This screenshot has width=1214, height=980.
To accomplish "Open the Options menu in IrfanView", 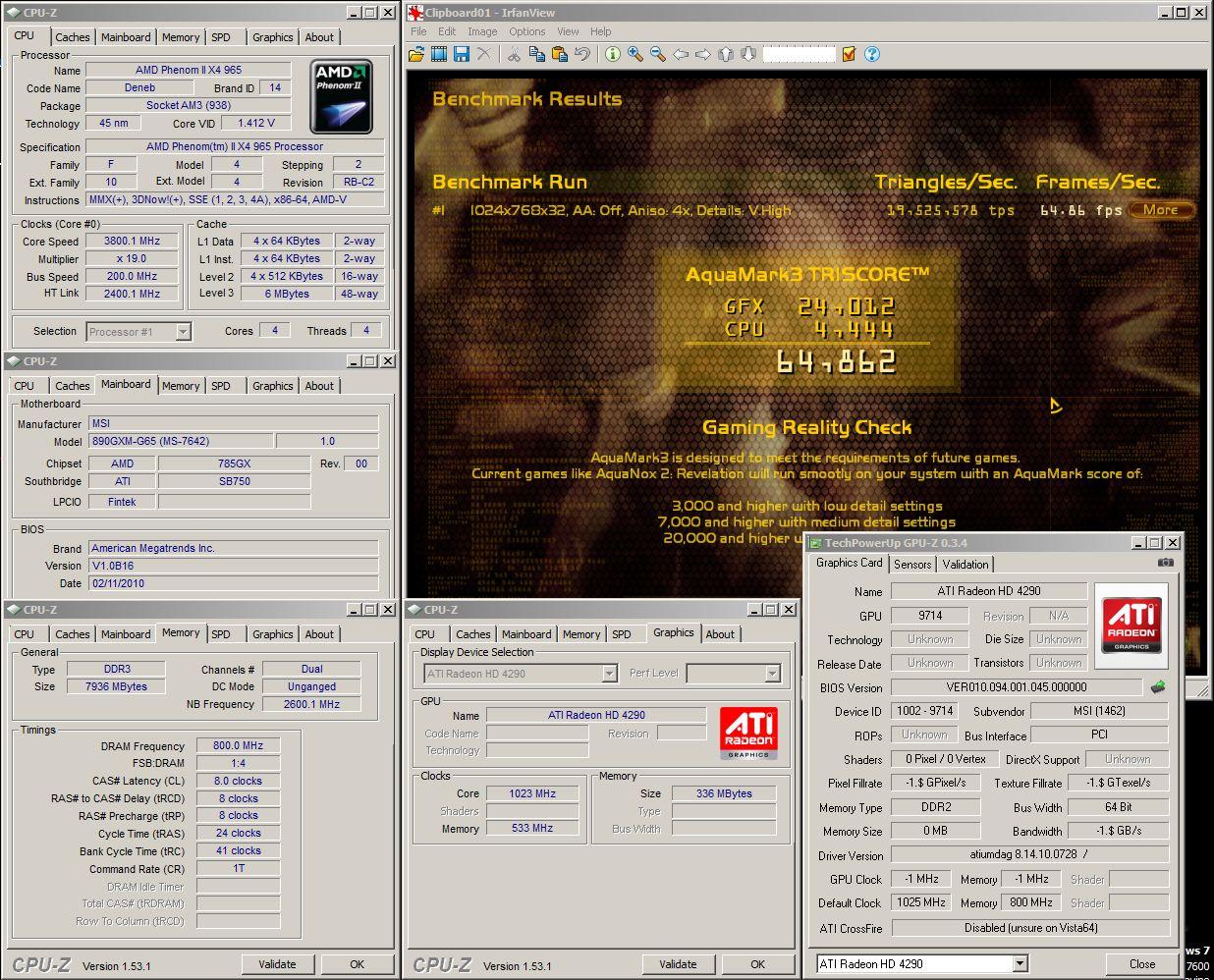I will (x=527, y=31).
